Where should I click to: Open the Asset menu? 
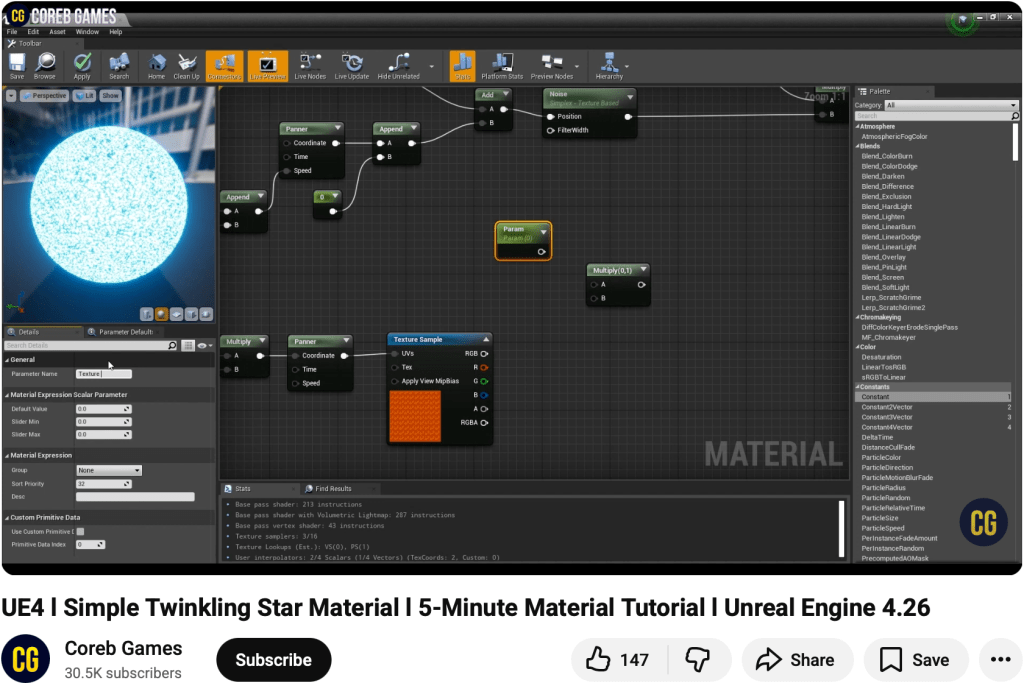point(58,32)
